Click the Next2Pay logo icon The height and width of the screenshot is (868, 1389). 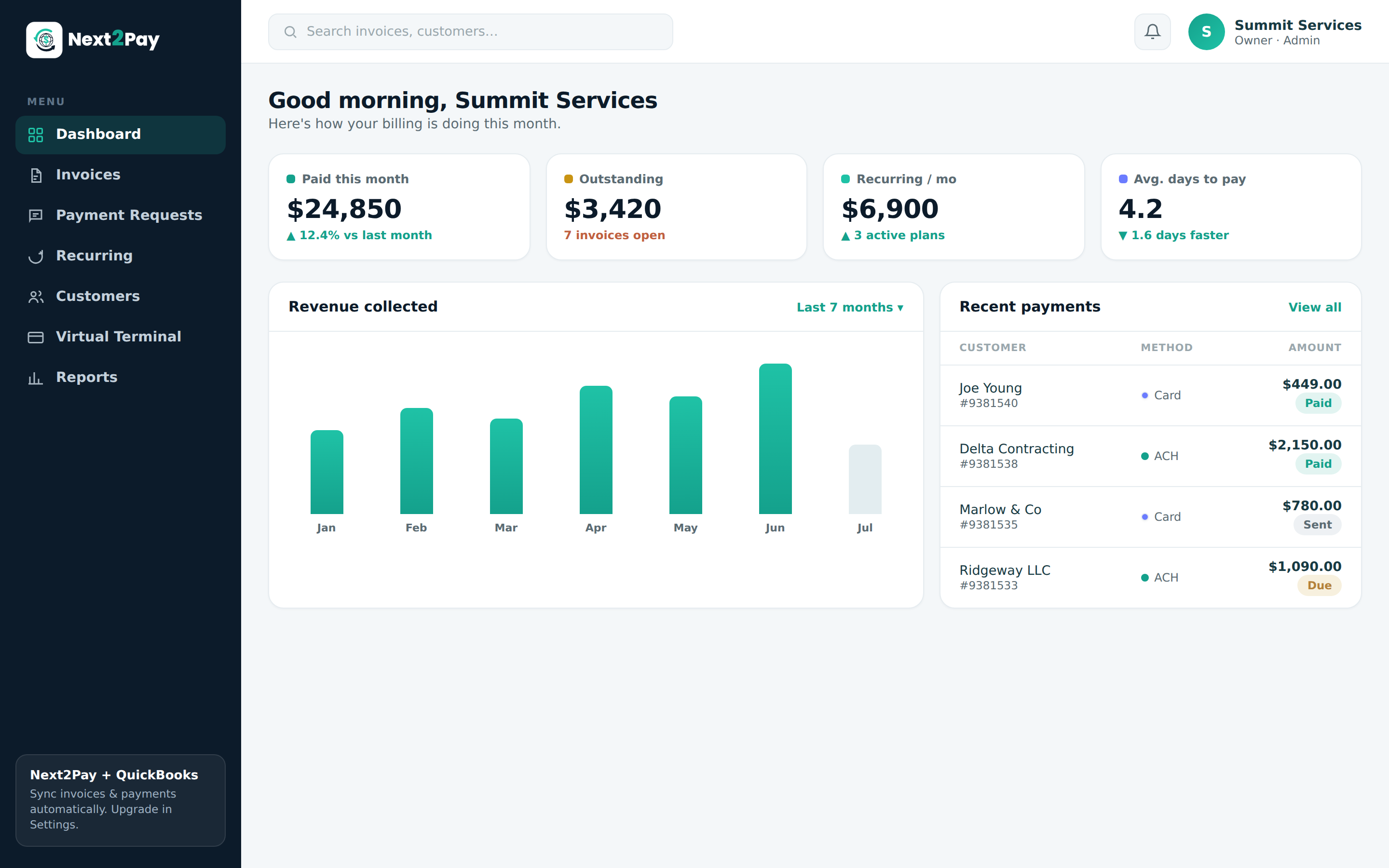coord(44,40)
